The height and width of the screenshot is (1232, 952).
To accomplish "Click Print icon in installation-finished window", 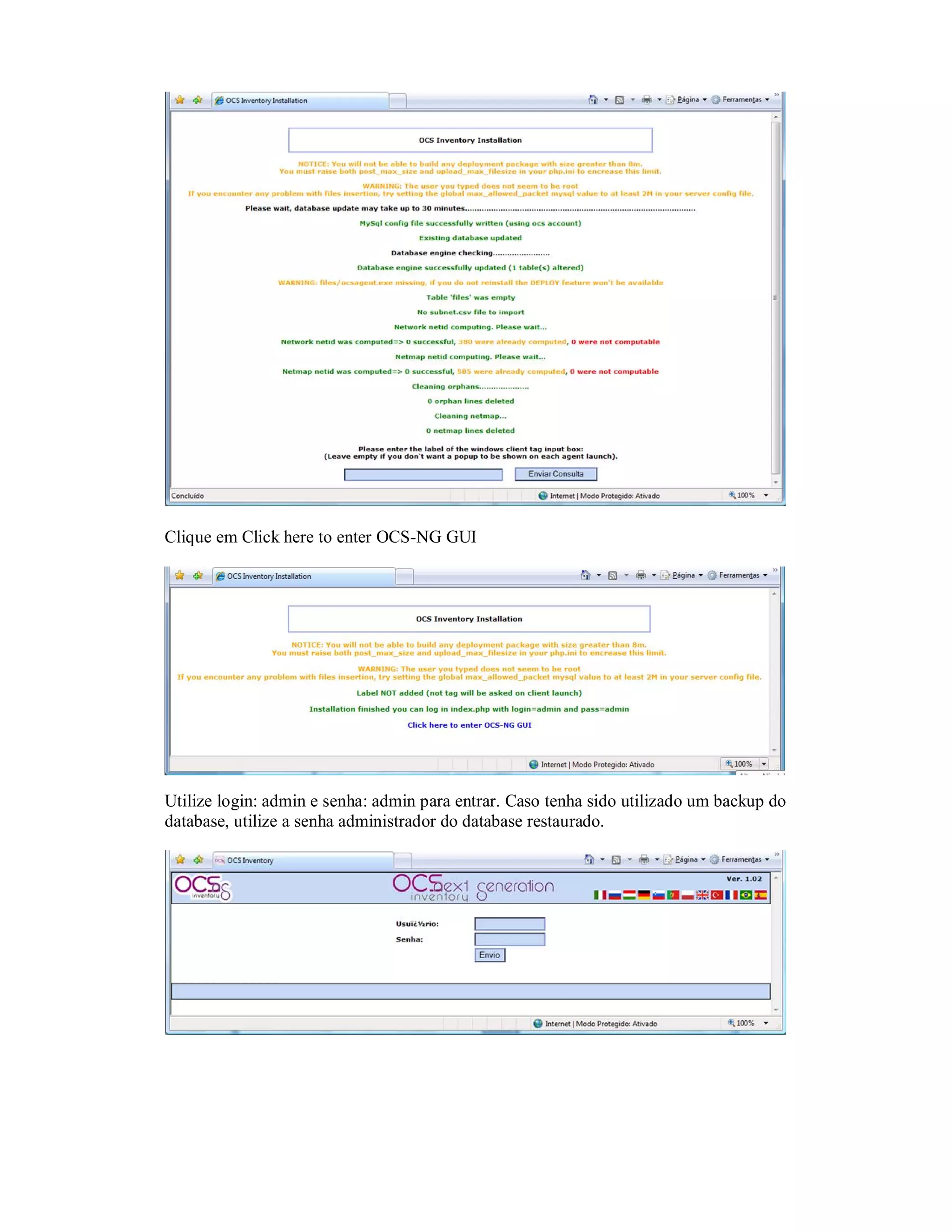I will click(641, 575).
